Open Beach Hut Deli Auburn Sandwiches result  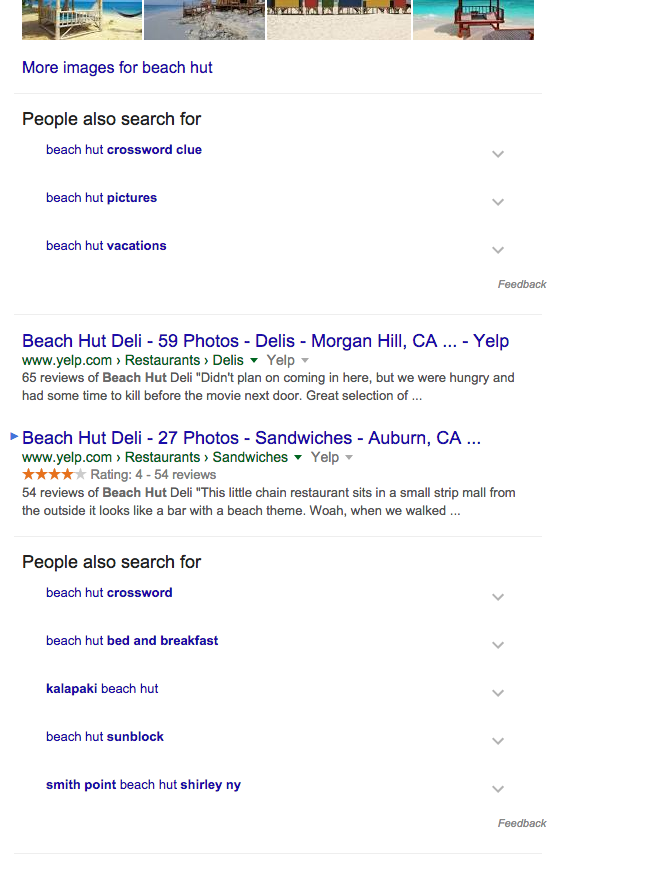[251, 438]
